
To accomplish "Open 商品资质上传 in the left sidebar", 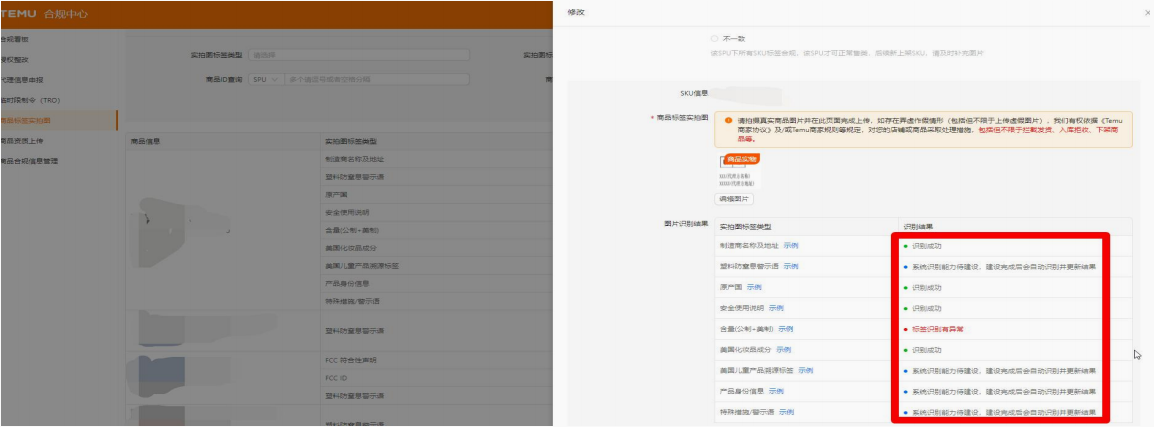I will tap(21, 141).
